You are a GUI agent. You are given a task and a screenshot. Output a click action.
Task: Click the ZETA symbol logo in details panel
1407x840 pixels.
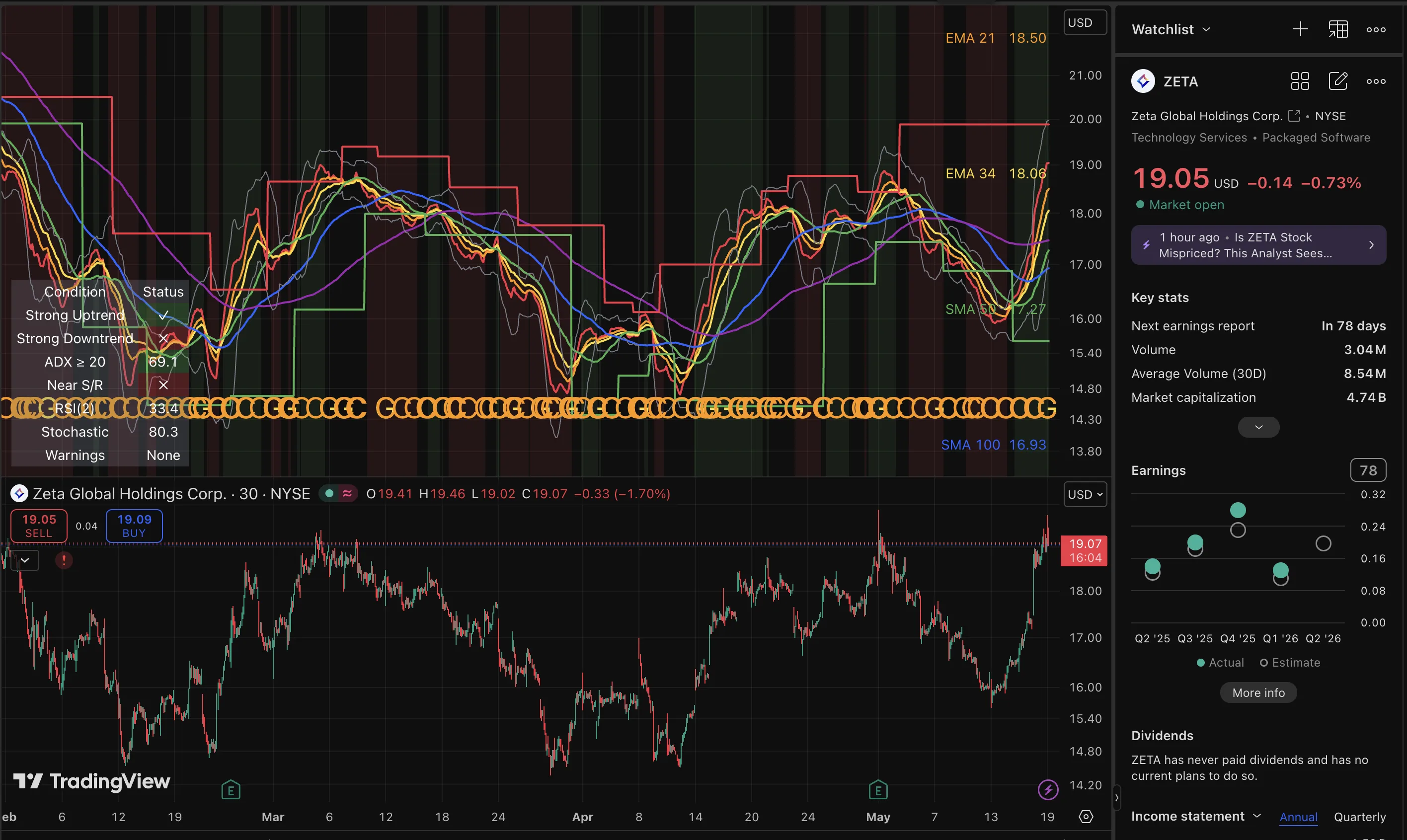click(x=1143, y=81)
